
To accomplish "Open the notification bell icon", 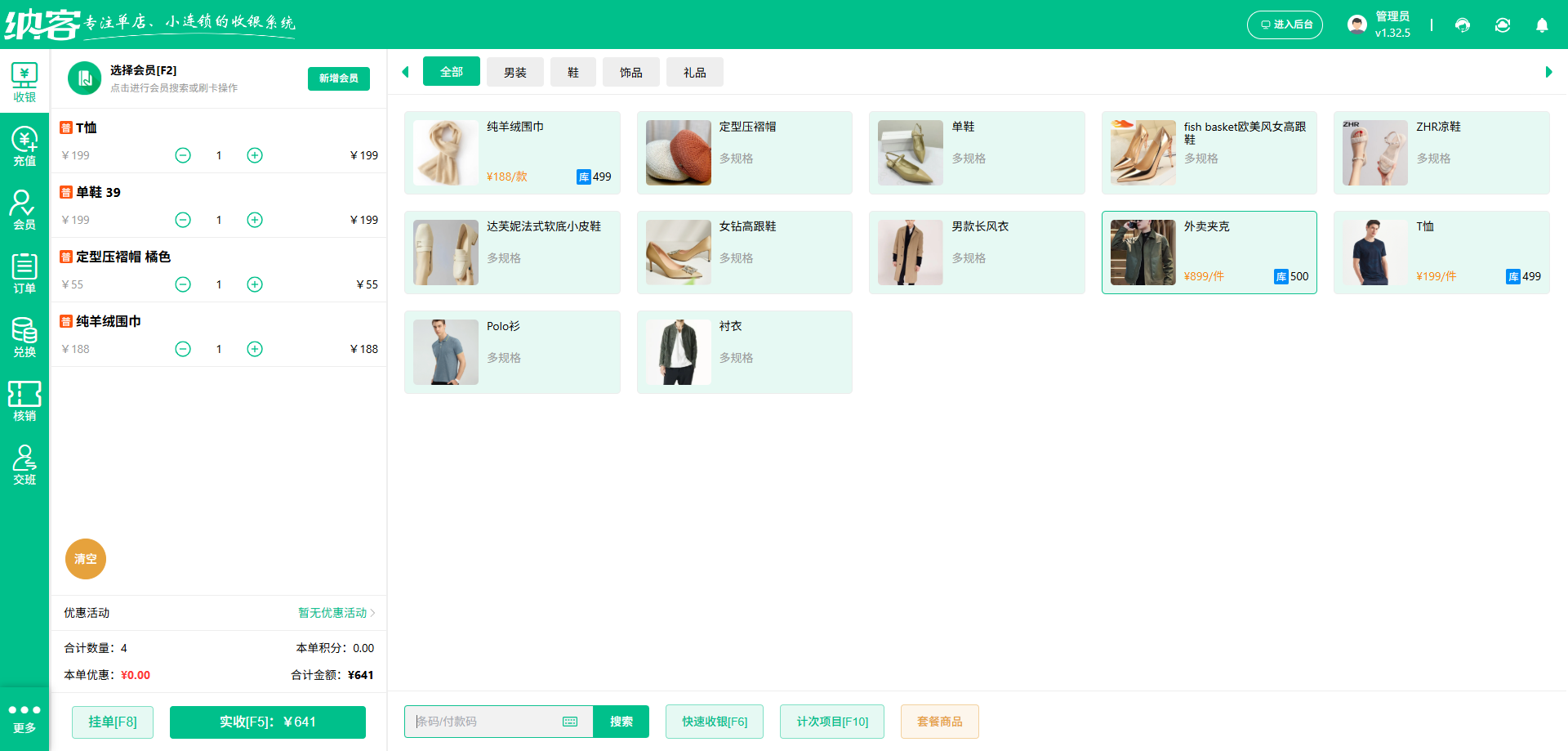I will (1542, 25).
